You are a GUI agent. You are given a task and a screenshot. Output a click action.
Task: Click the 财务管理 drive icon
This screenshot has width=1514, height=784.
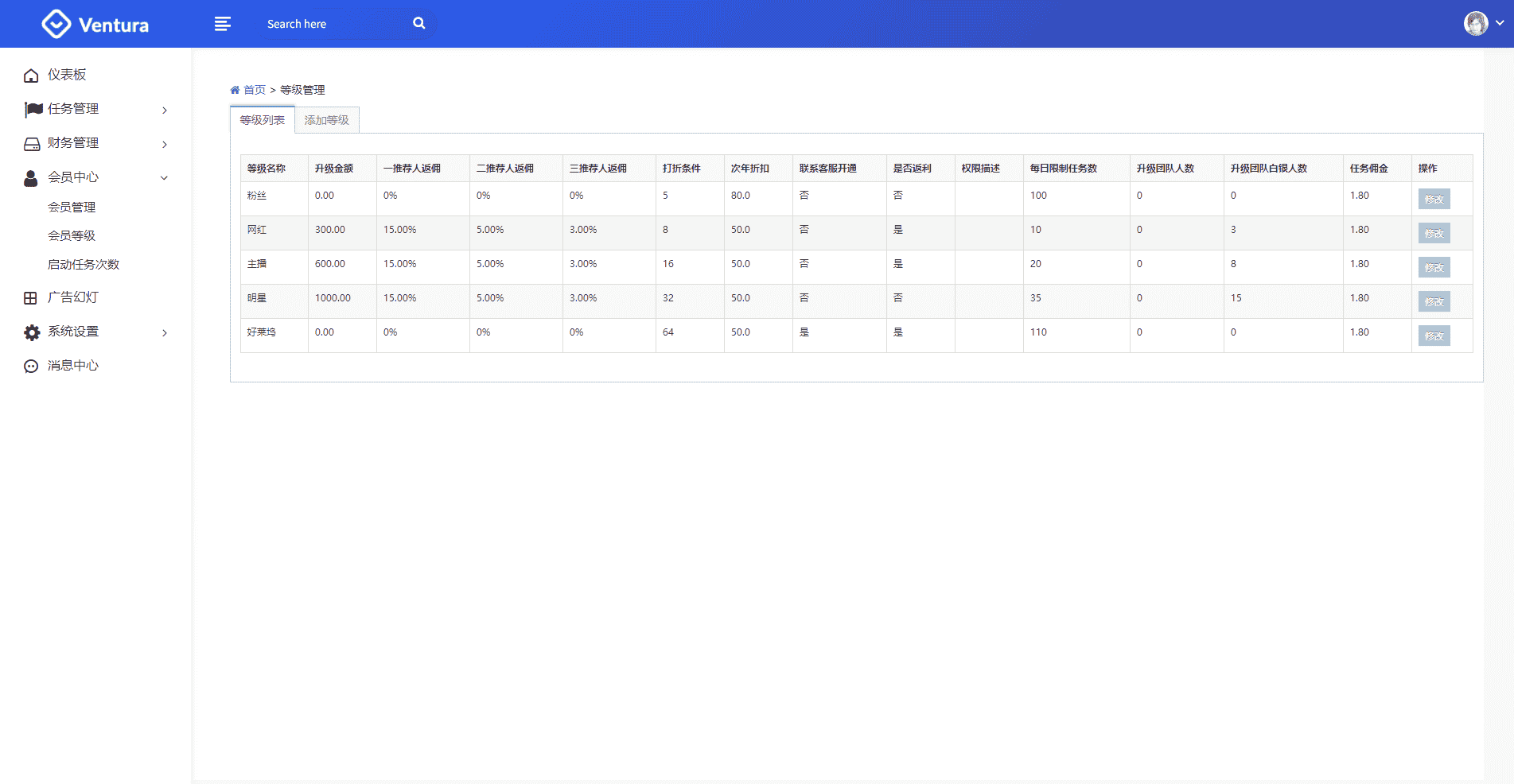(32, 144)
